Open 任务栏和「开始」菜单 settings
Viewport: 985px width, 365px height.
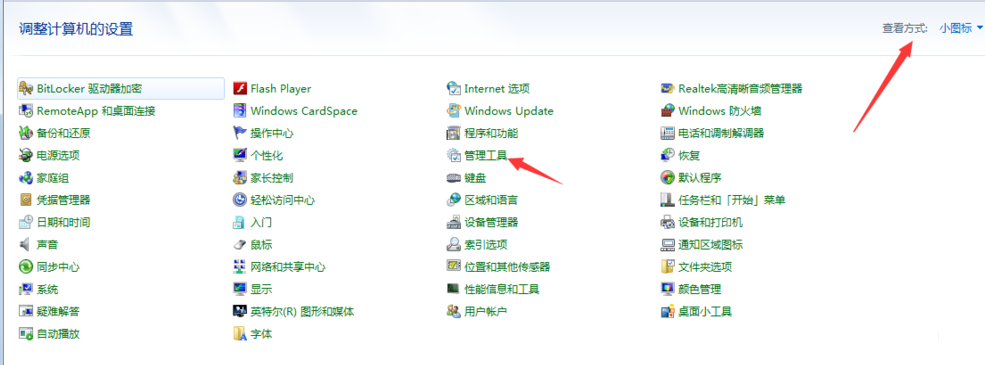[x=732, y=200]
